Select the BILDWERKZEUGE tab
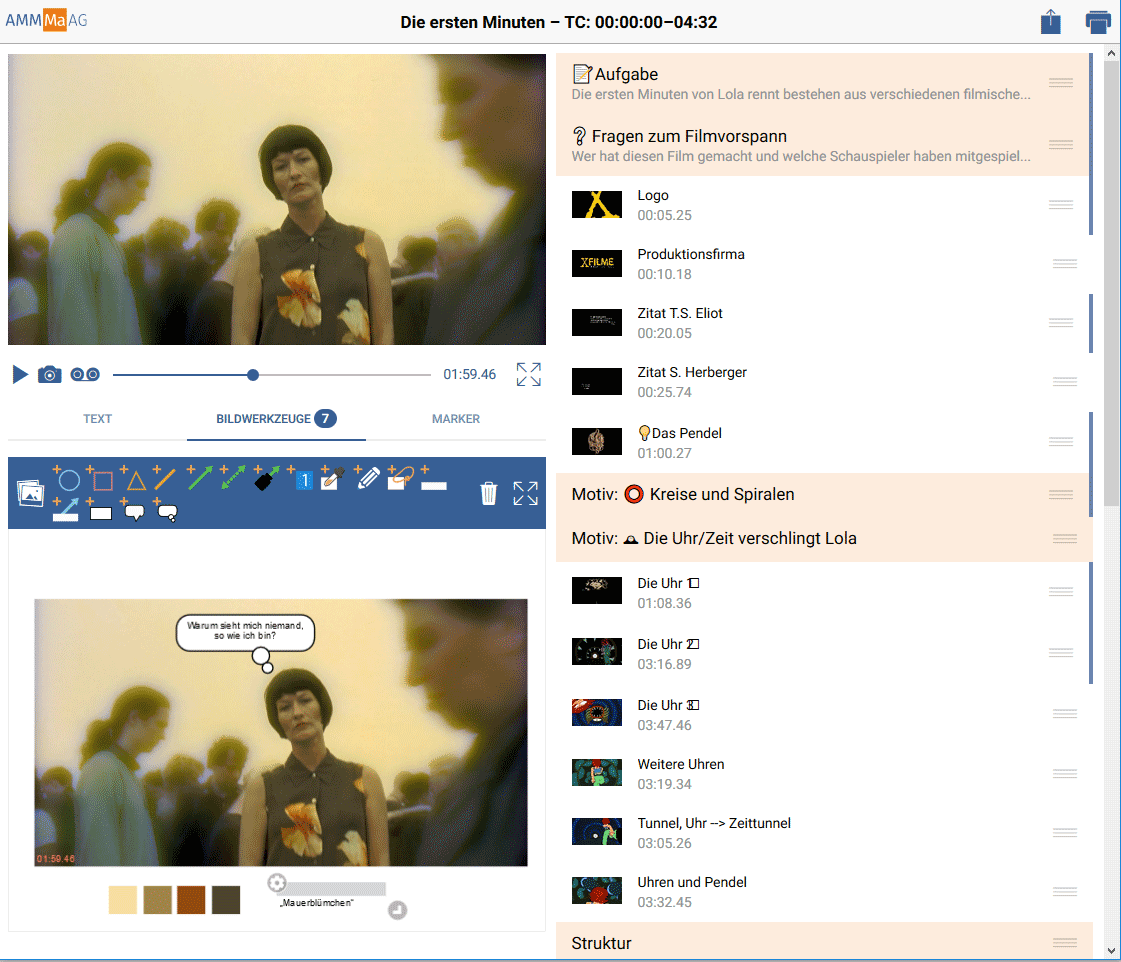Viewport: 1121px width, 962px height. point(276,419)
